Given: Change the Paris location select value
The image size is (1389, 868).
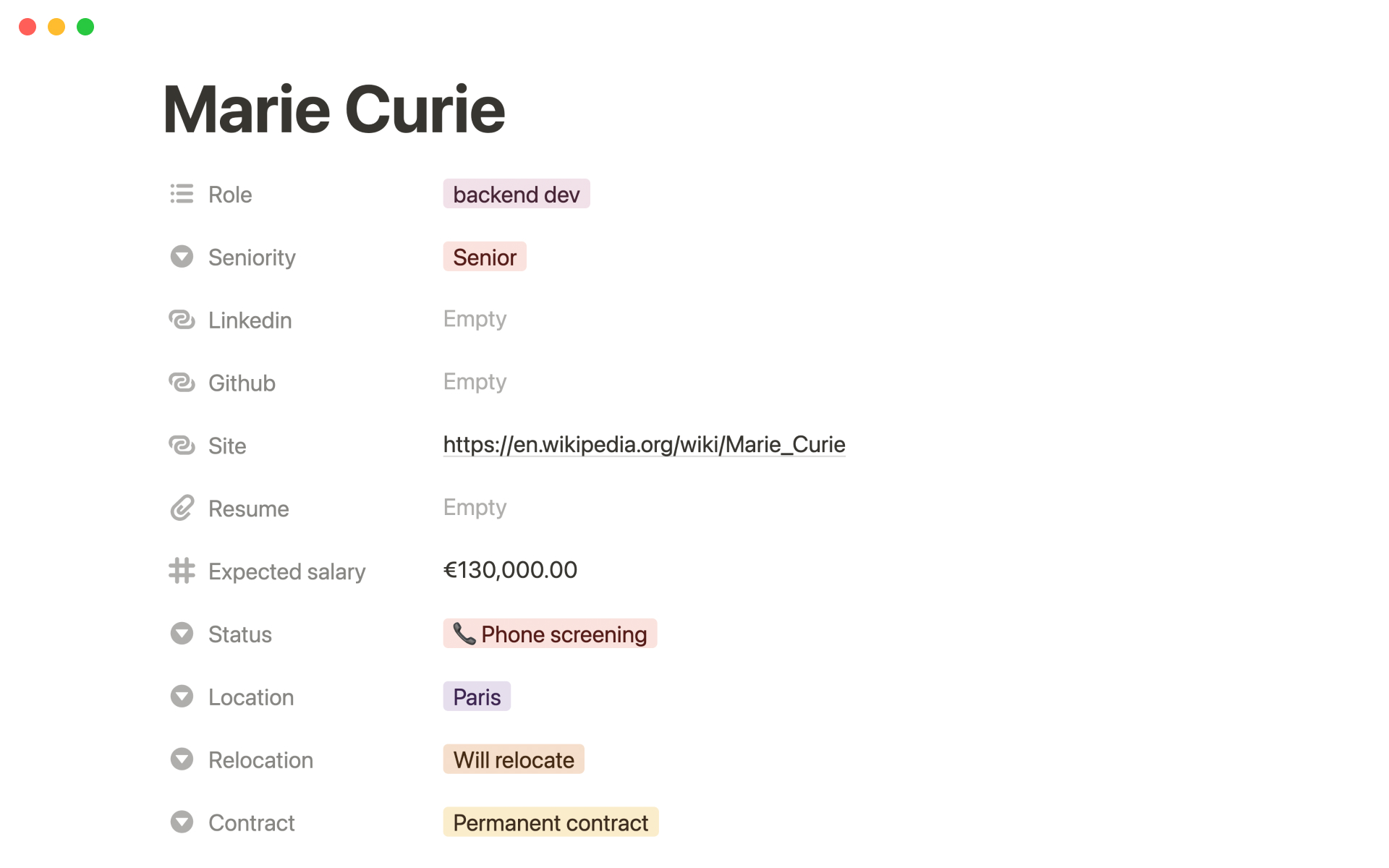Looking at the screenshot, I should pos(477,697).
